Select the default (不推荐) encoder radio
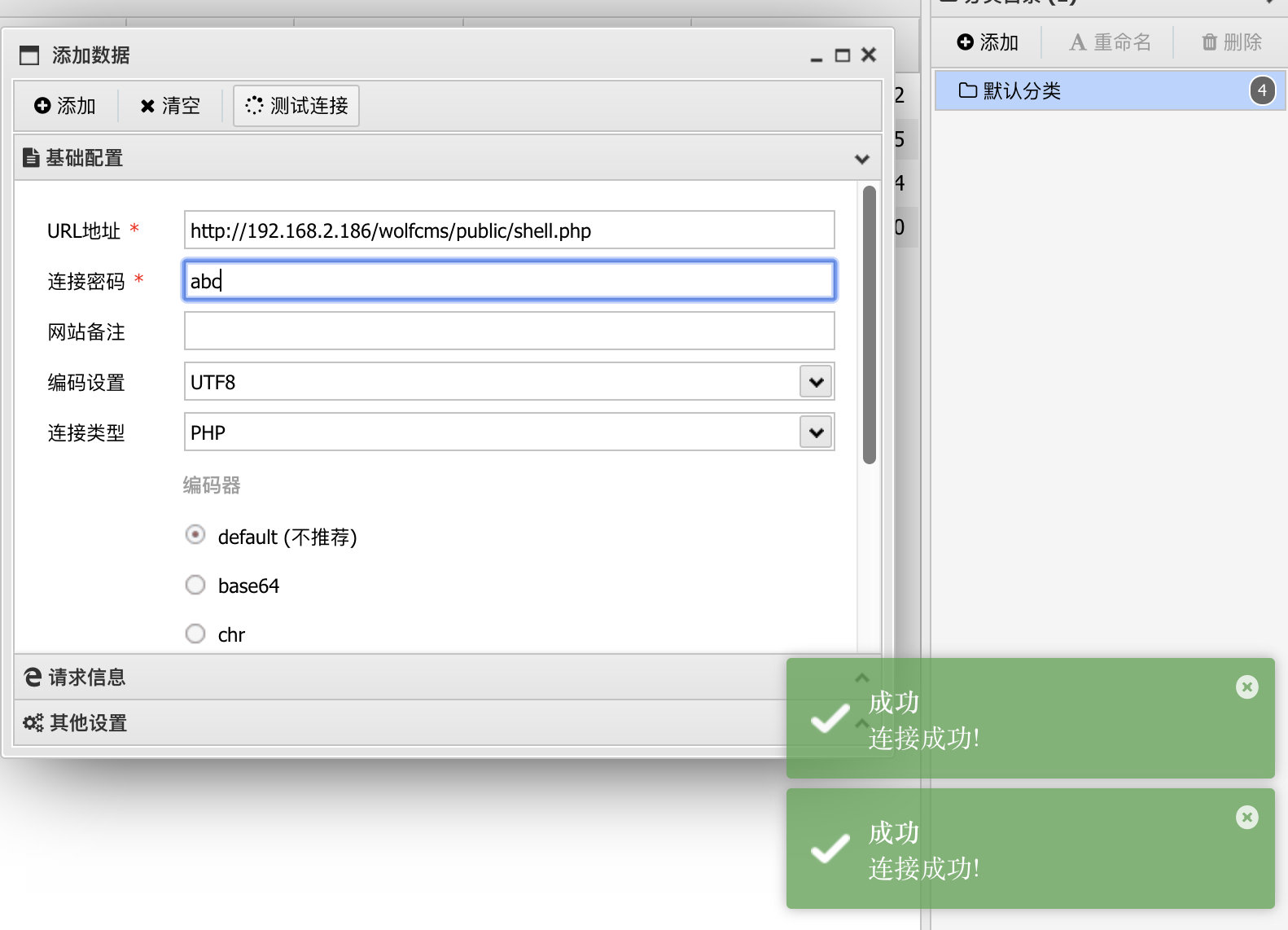 tap(195, 535)
